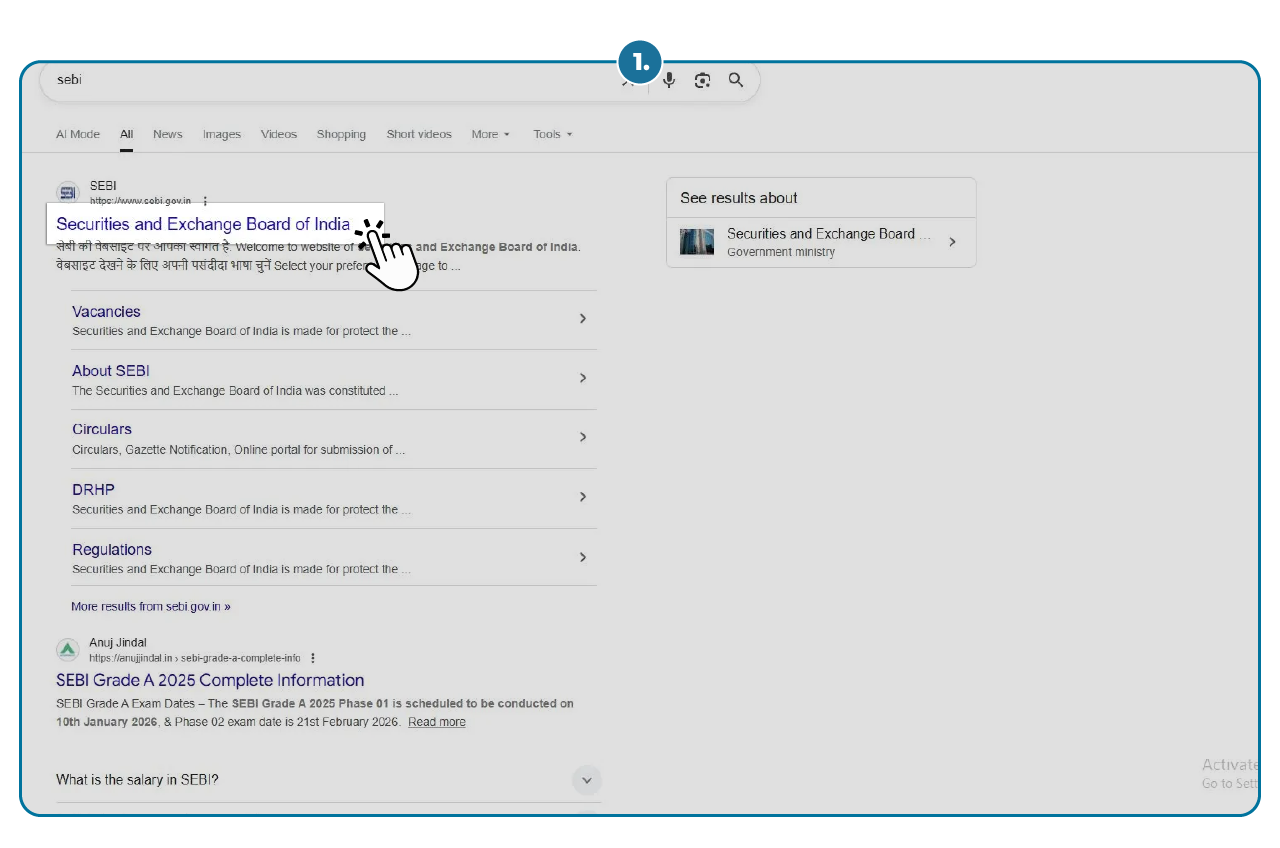Select the AI Mode tab
The width and height of the screenshot is (1280, 848).
78,134
